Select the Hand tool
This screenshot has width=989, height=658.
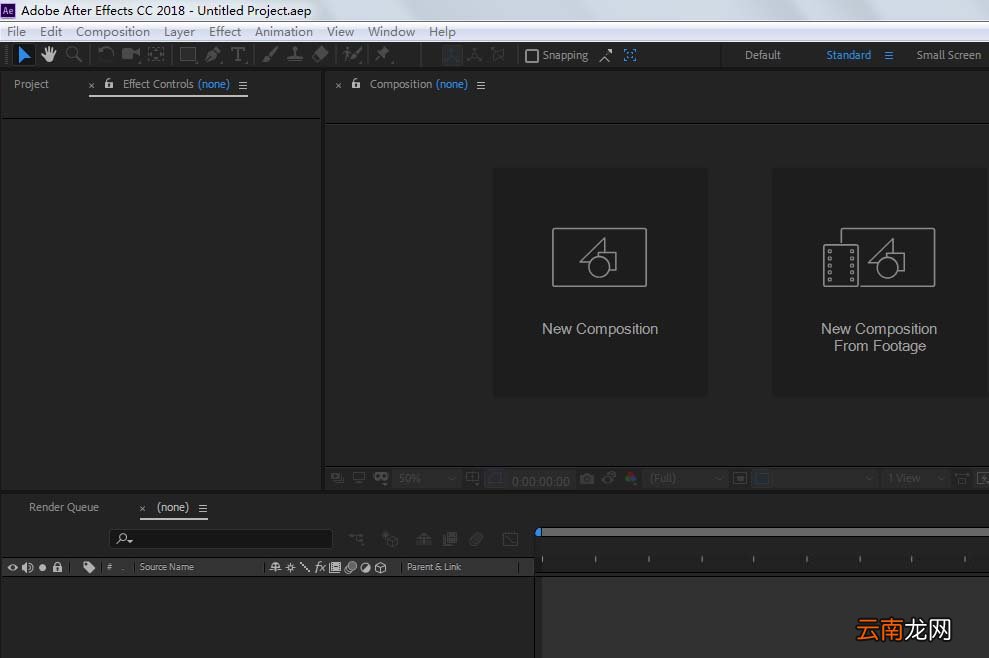[x=49, y=56]
